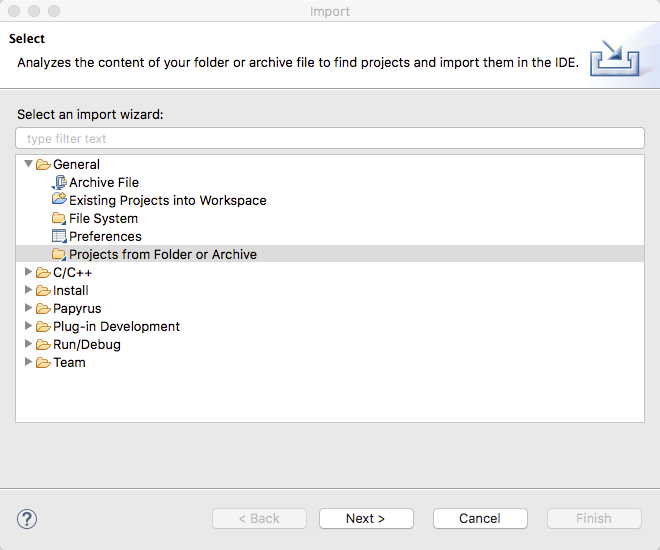Click the General folder icon
This screenshot has height=550, width=660.
[43, 164]
